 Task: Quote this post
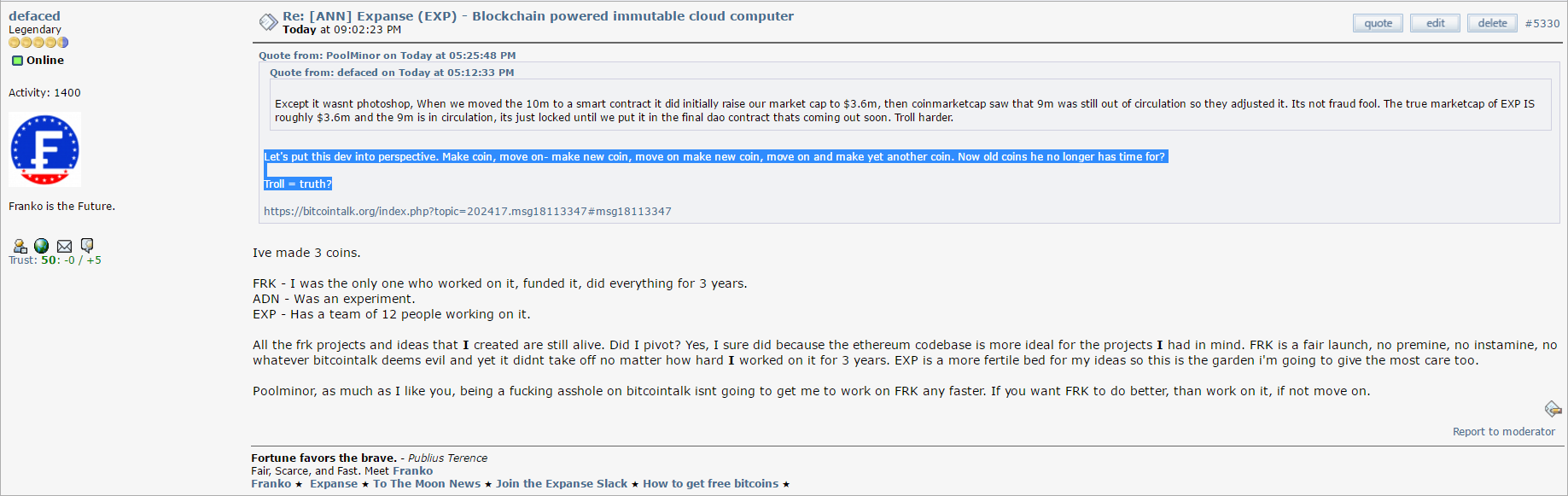tap(1378, 23)
